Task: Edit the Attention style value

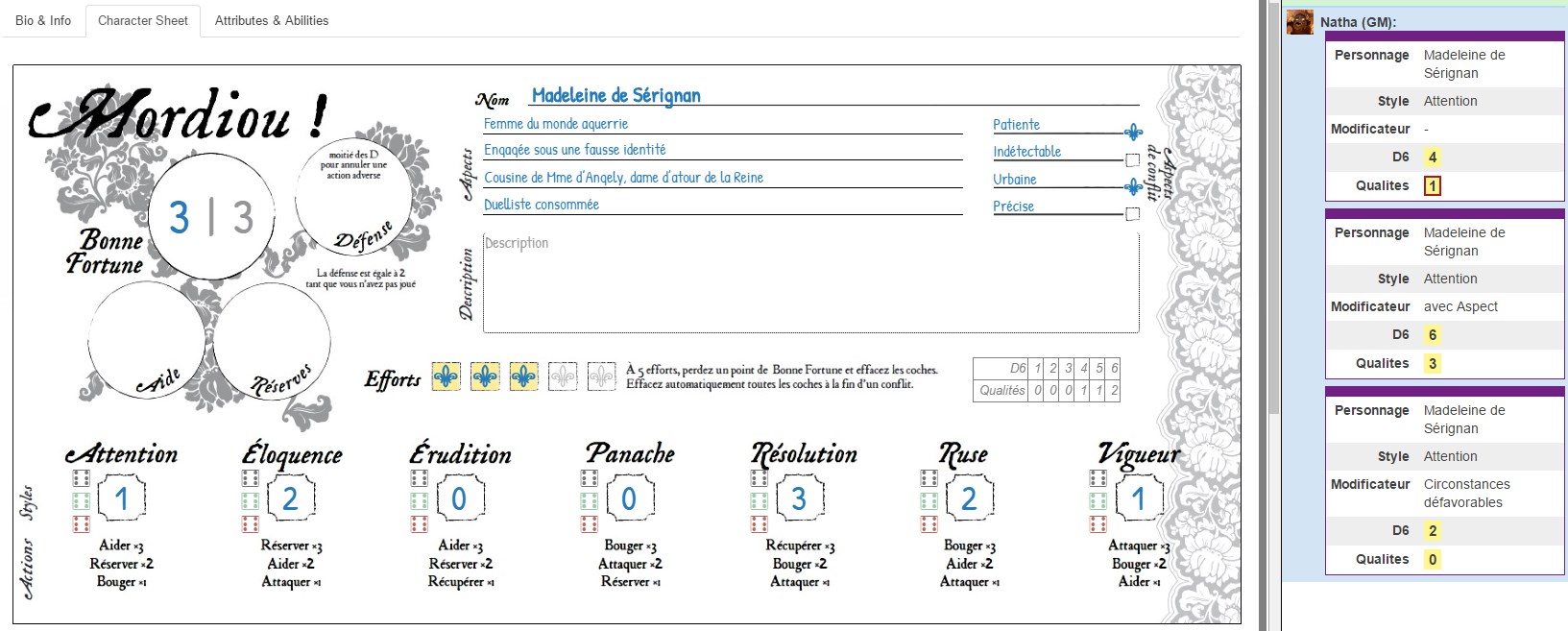Action: click(122, 498)
